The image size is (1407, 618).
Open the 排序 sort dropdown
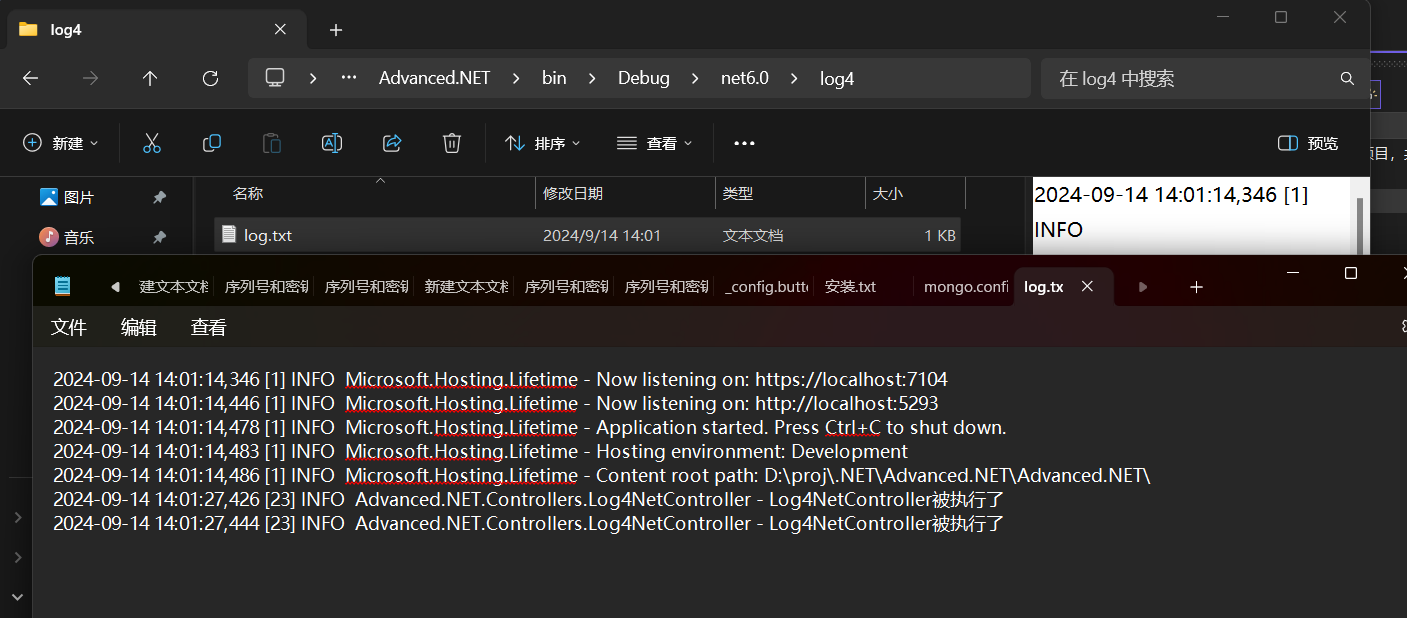(543, 143)
